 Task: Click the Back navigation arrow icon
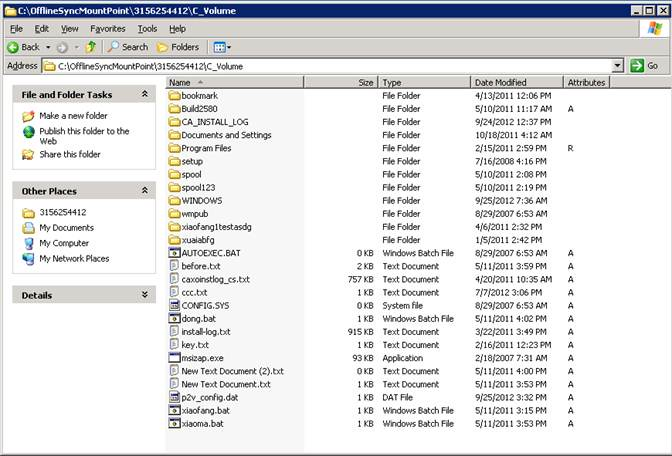(x=14, y=47)
